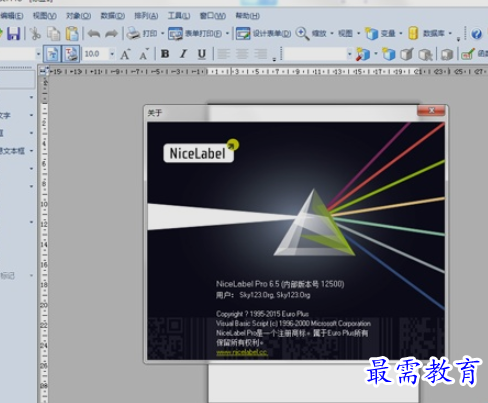Toggle underline formatting

201,54
